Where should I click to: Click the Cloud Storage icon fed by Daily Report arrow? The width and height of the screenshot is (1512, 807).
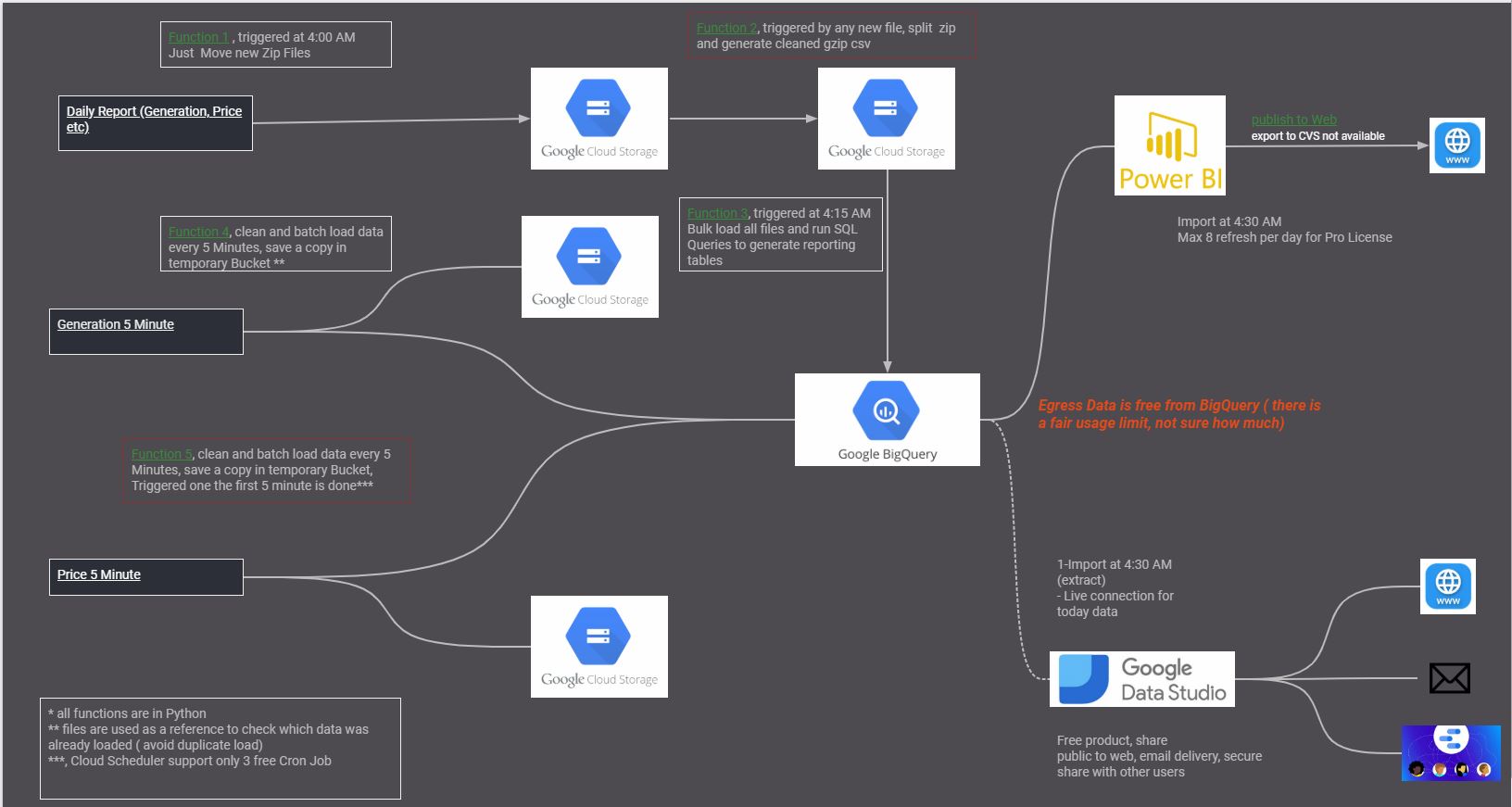(599, 119)
